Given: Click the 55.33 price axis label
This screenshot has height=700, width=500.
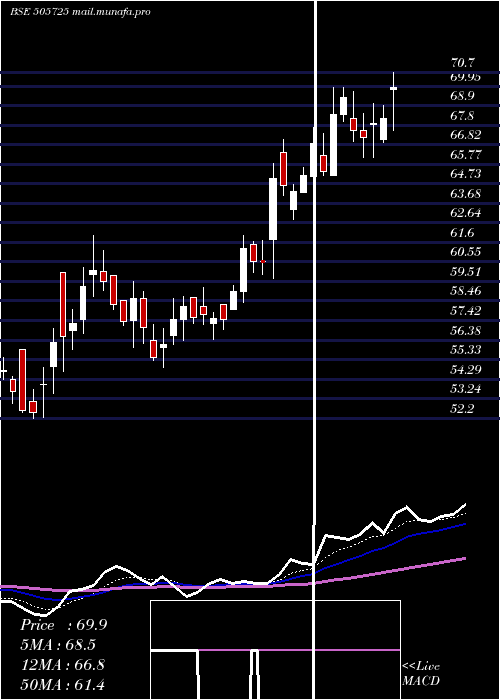Looking at the screenshot, I should 466,349.
